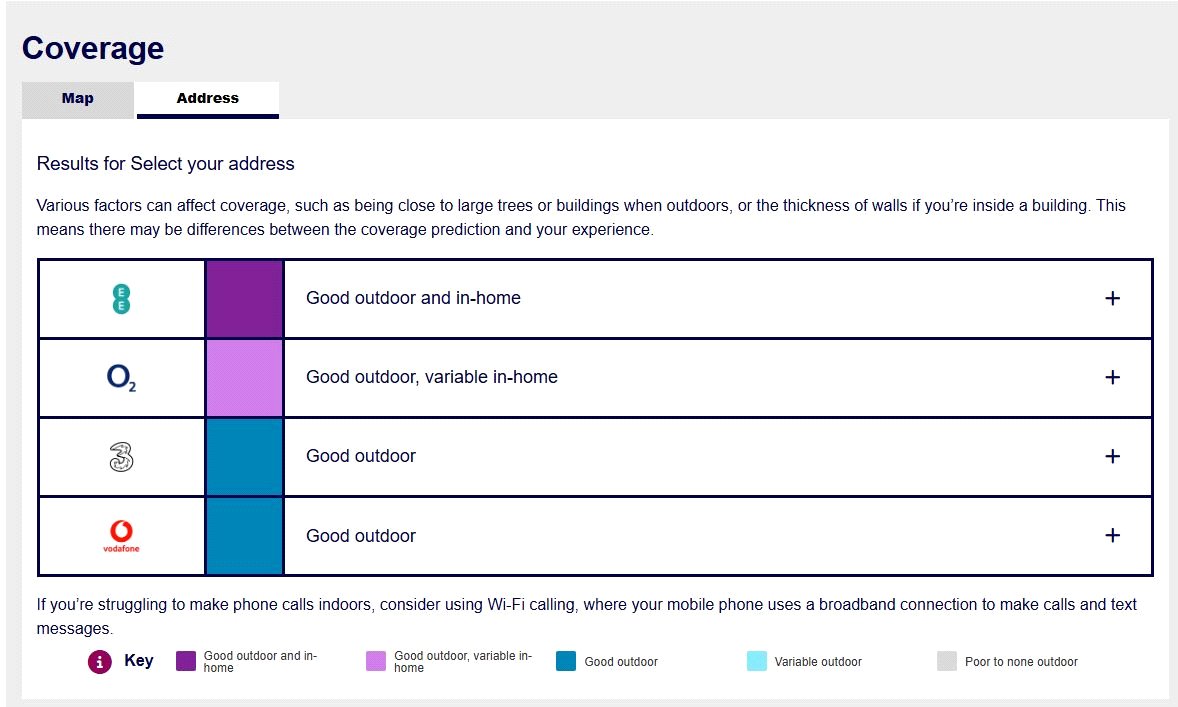Select the Address tab
This screenshot has height=707, width=1178.
[x=208, y=99]
